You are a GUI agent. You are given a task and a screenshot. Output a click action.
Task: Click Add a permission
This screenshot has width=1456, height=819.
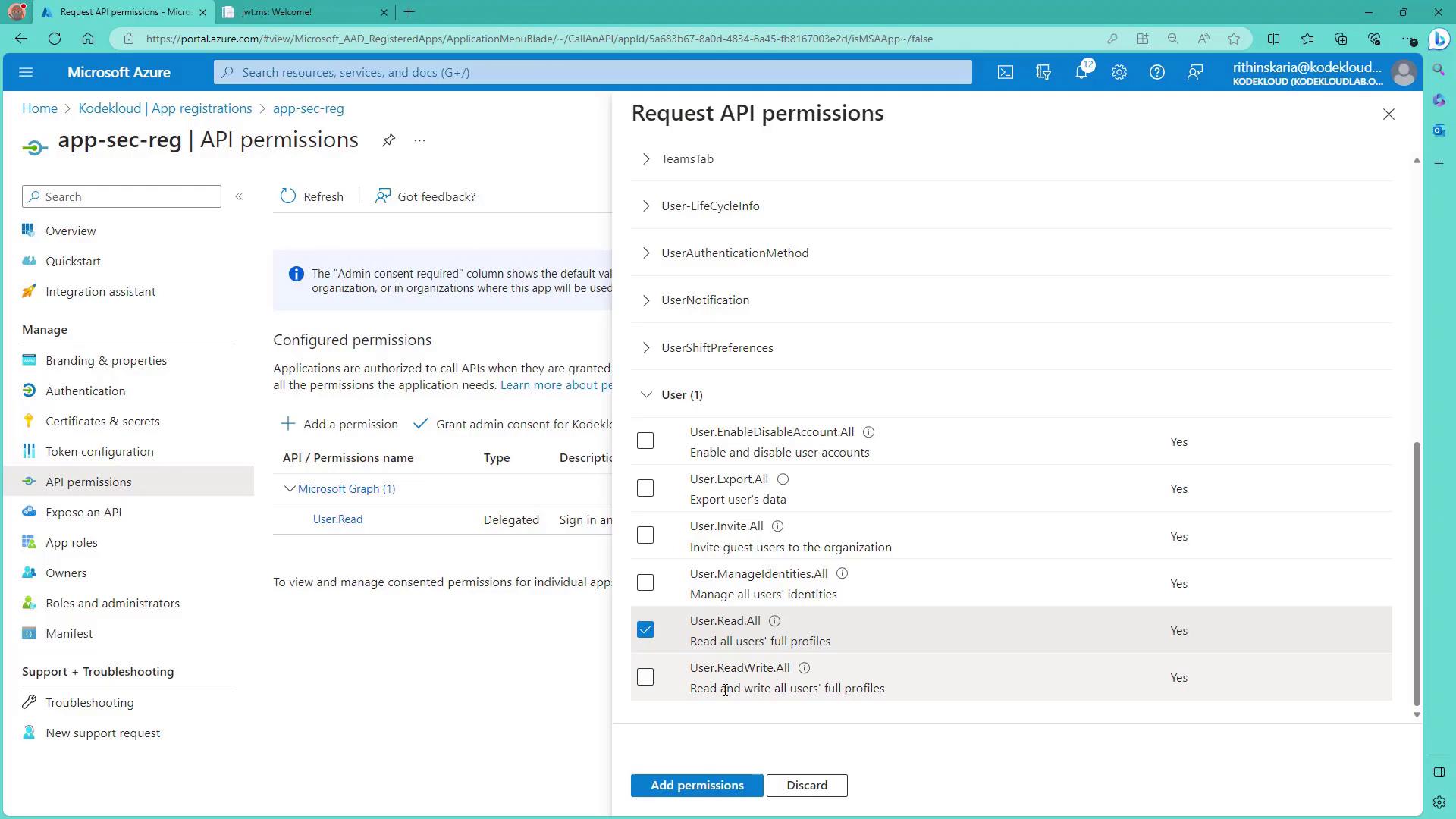point(339,425)
